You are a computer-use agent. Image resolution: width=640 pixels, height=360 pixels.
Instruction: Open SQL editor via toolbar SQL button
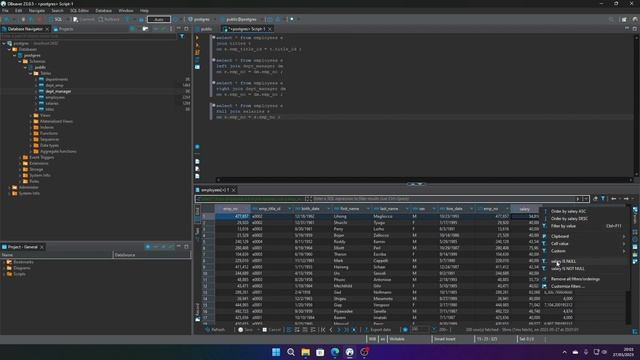56,19
